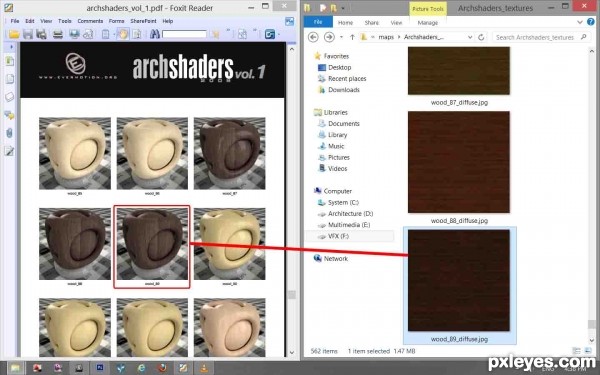Viewport: 600px width, 375px height.
Task: Open the Manage tab under Picture Tools
Action: pos(427,23)
